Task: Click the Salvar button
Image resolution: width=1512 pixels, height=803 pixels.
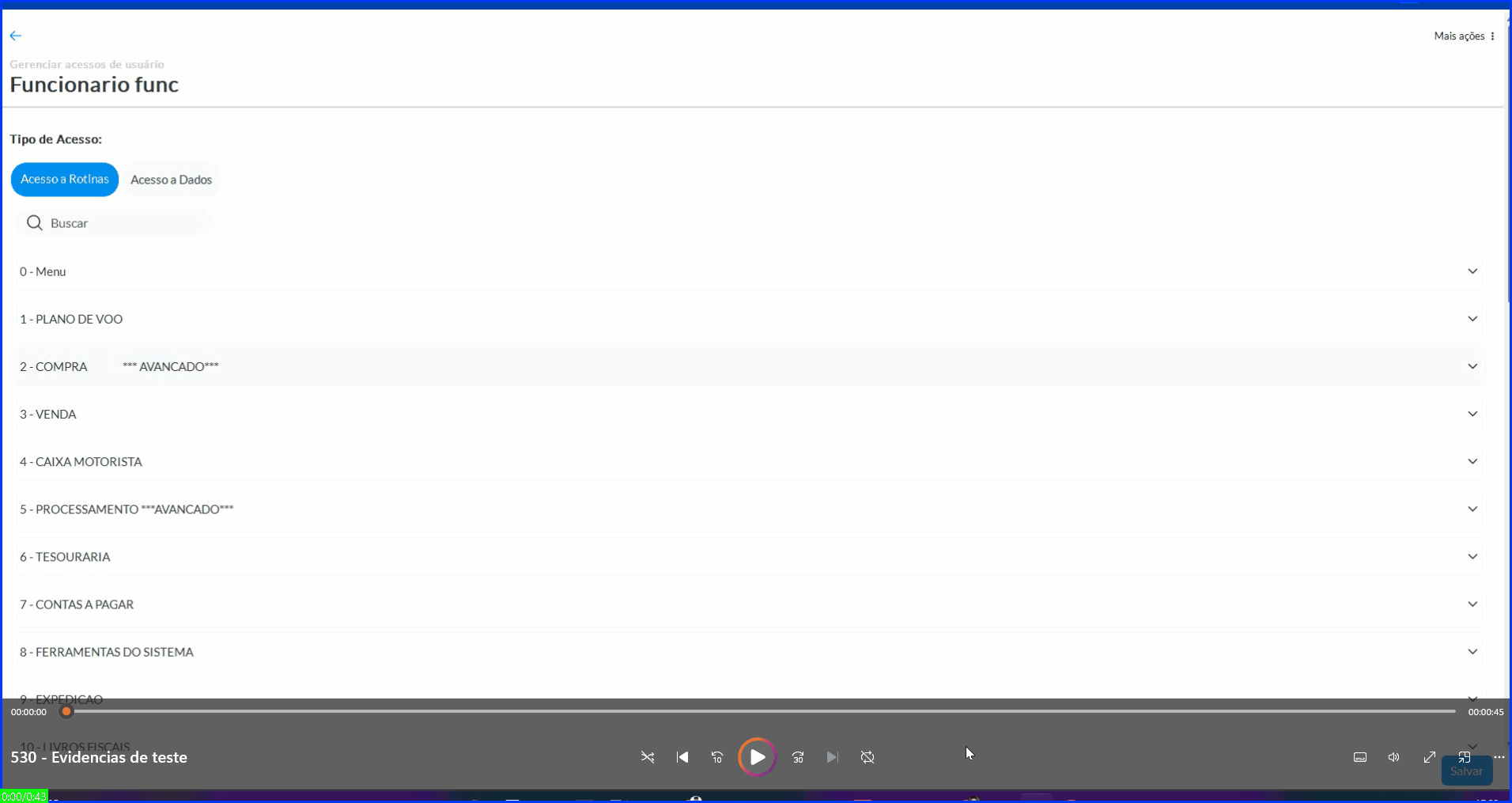Action: click(x=1467, y=771)
